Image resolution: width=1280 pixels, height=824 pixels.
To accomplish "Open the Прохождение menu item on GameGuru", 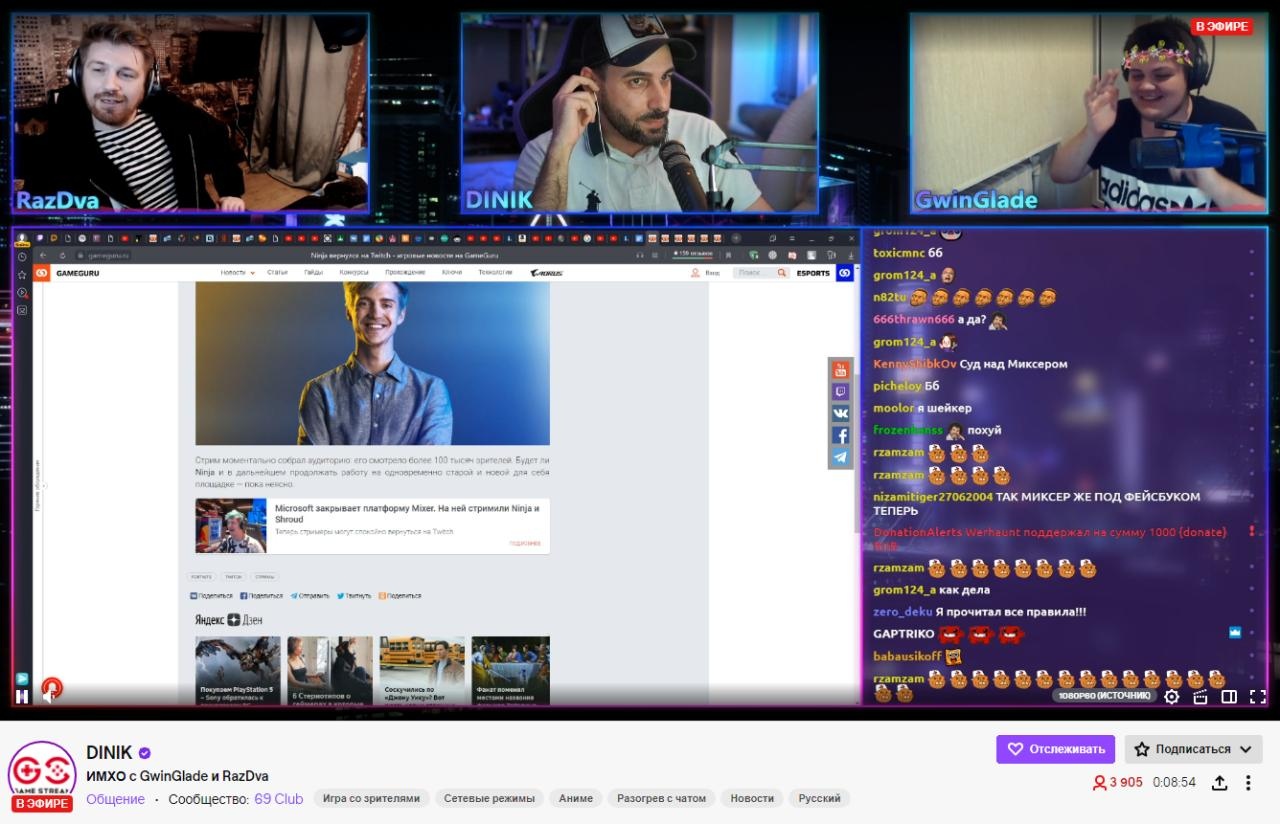I will click(404, 272).
